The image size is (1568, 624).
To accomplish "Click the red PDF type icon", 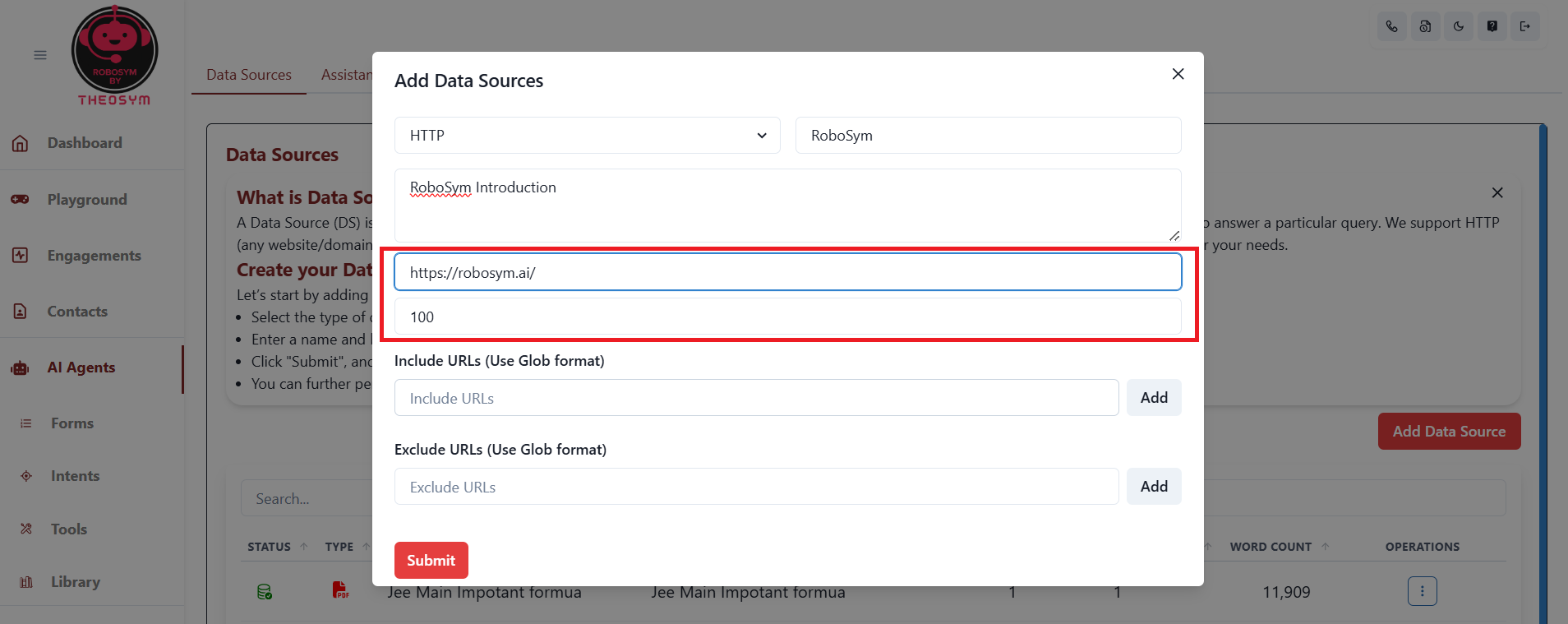I will [340, 589].
